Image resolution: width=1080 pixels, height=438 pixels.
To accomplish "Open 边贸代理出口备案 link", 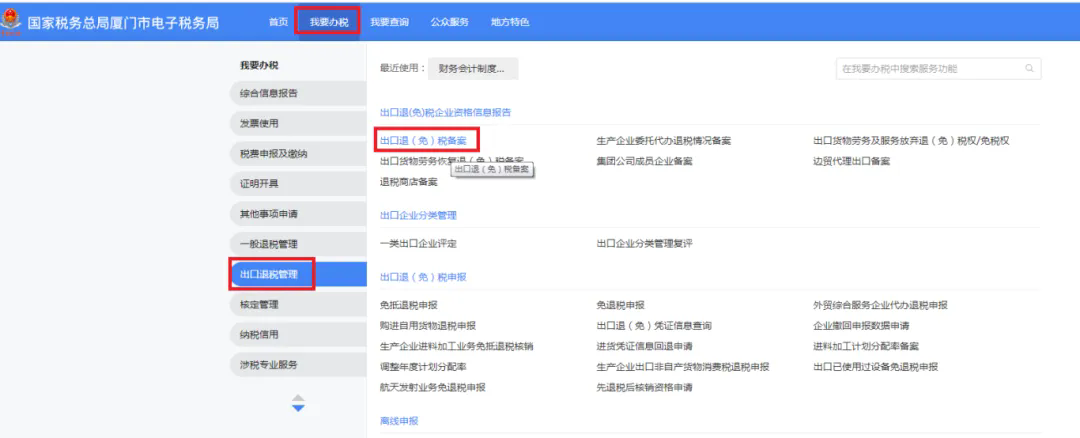I will click(x=851, y=161).
